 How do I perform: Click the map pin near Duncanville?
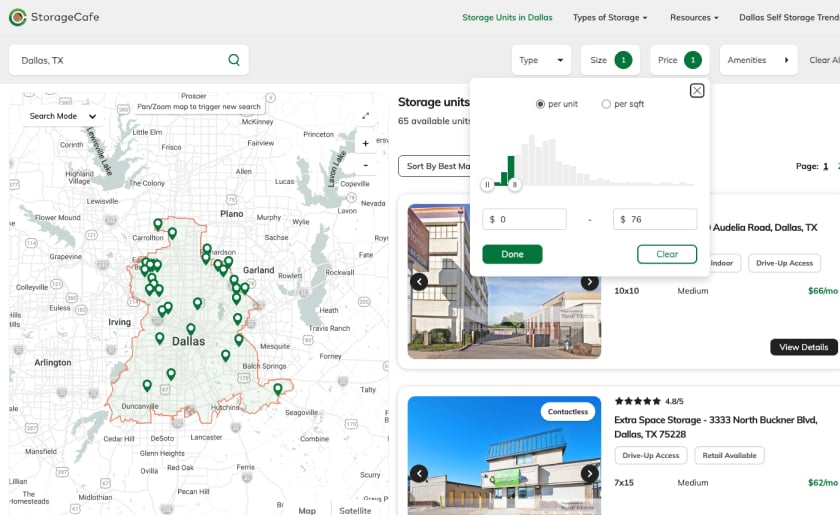[x=147, y=385]
